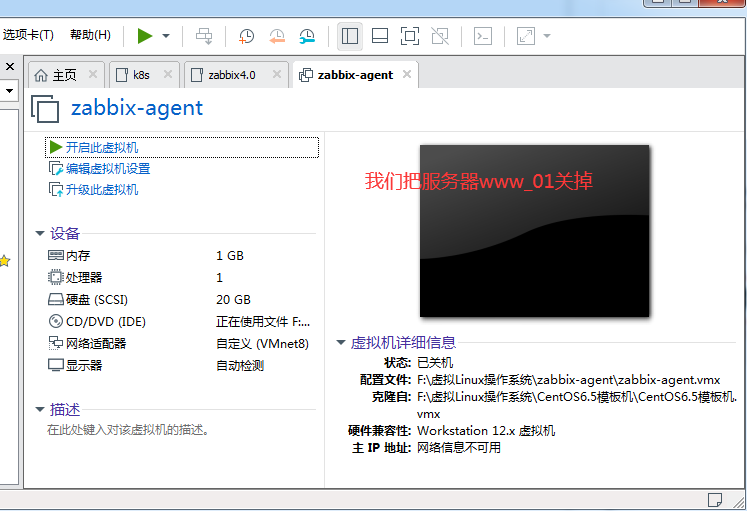Select the CD/DVD (IDE) device row
This screenshot has width=747, height=511.
pos(181,321)
